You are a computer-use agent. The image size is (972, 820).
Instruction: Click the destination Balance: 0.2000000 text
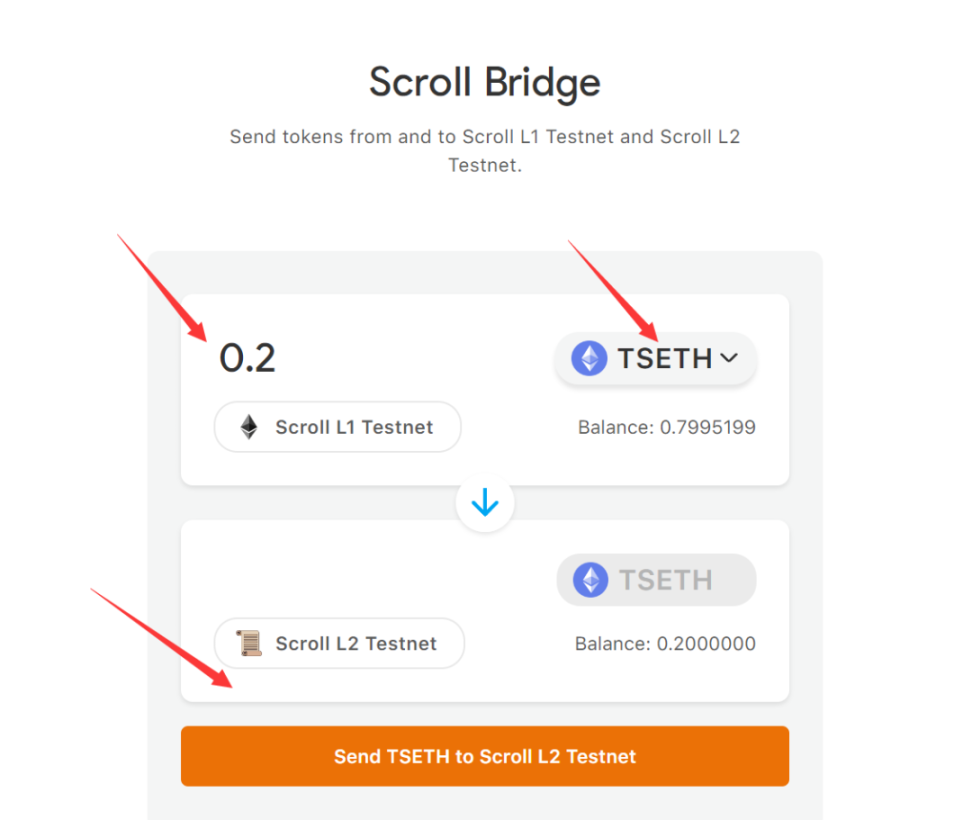click(665, 643)
